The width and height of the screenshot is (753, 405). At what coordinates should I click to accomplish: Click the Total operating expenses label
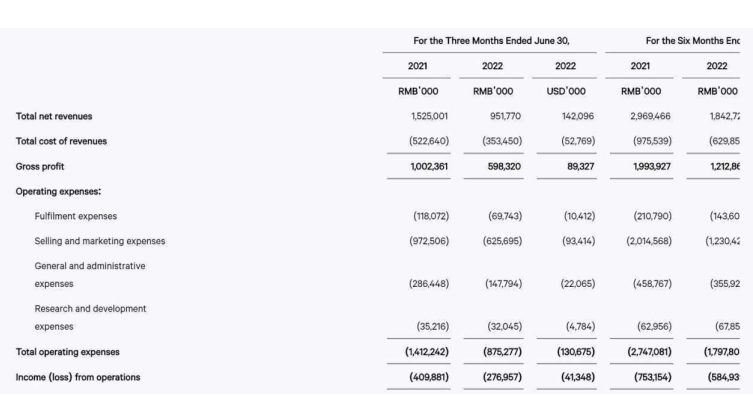pos(67,352)
